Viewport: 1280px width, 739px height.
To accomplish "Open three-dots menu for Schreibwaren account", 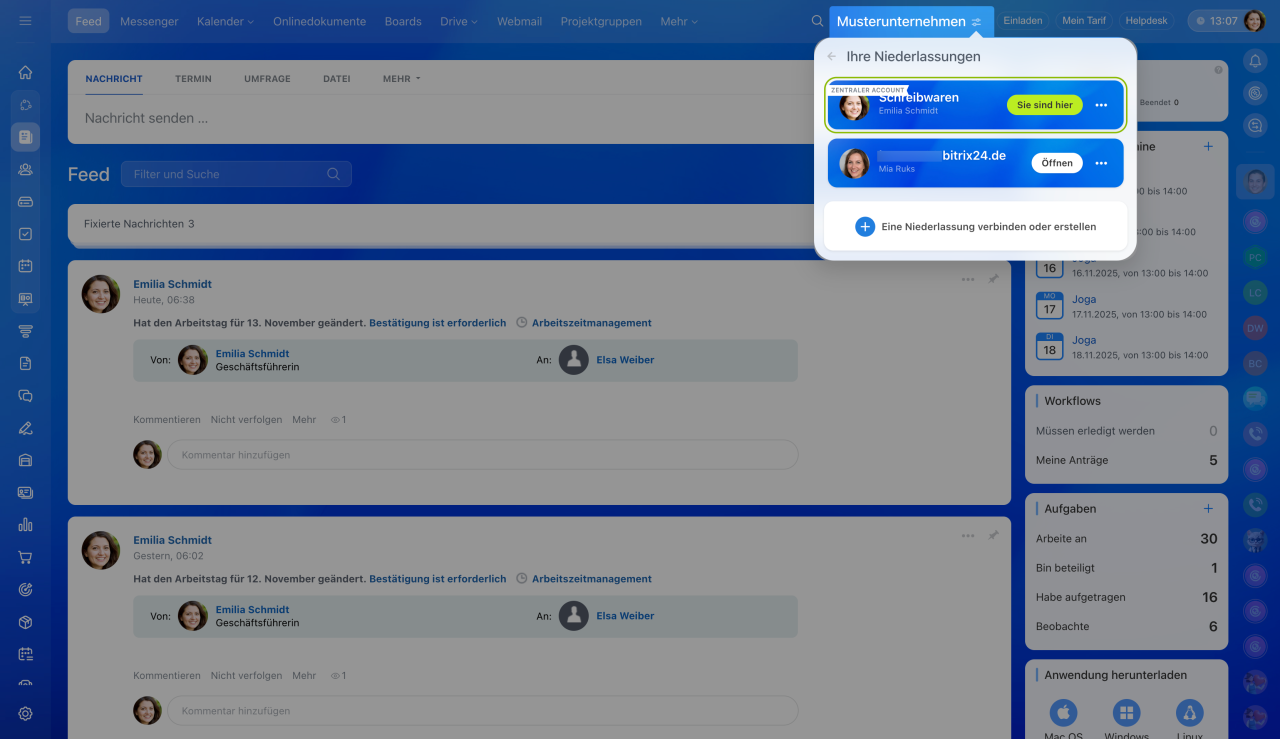I will pos(1101,105).
